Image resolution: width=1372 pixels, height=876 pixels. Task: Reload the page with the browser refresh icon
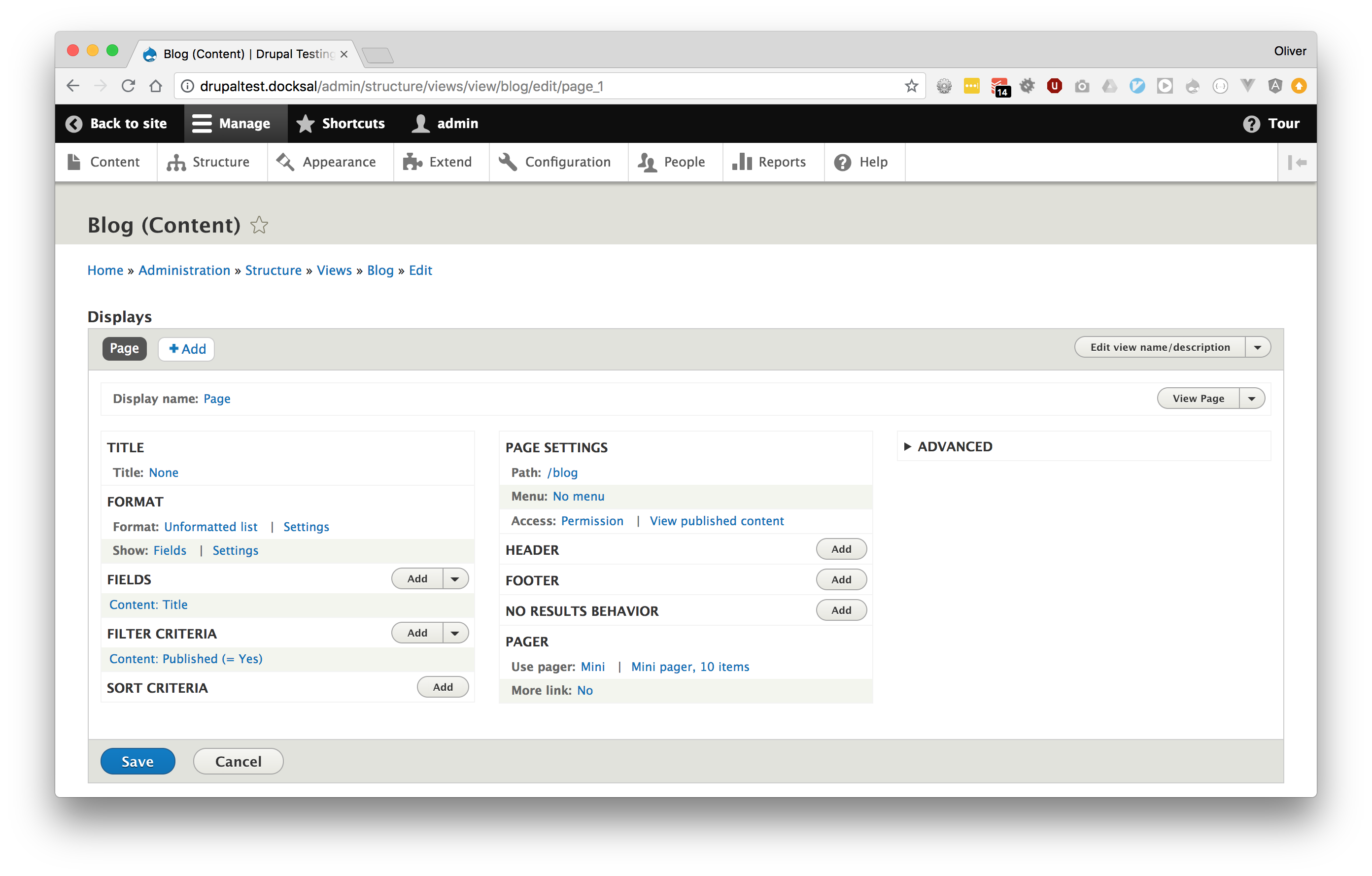128,86
